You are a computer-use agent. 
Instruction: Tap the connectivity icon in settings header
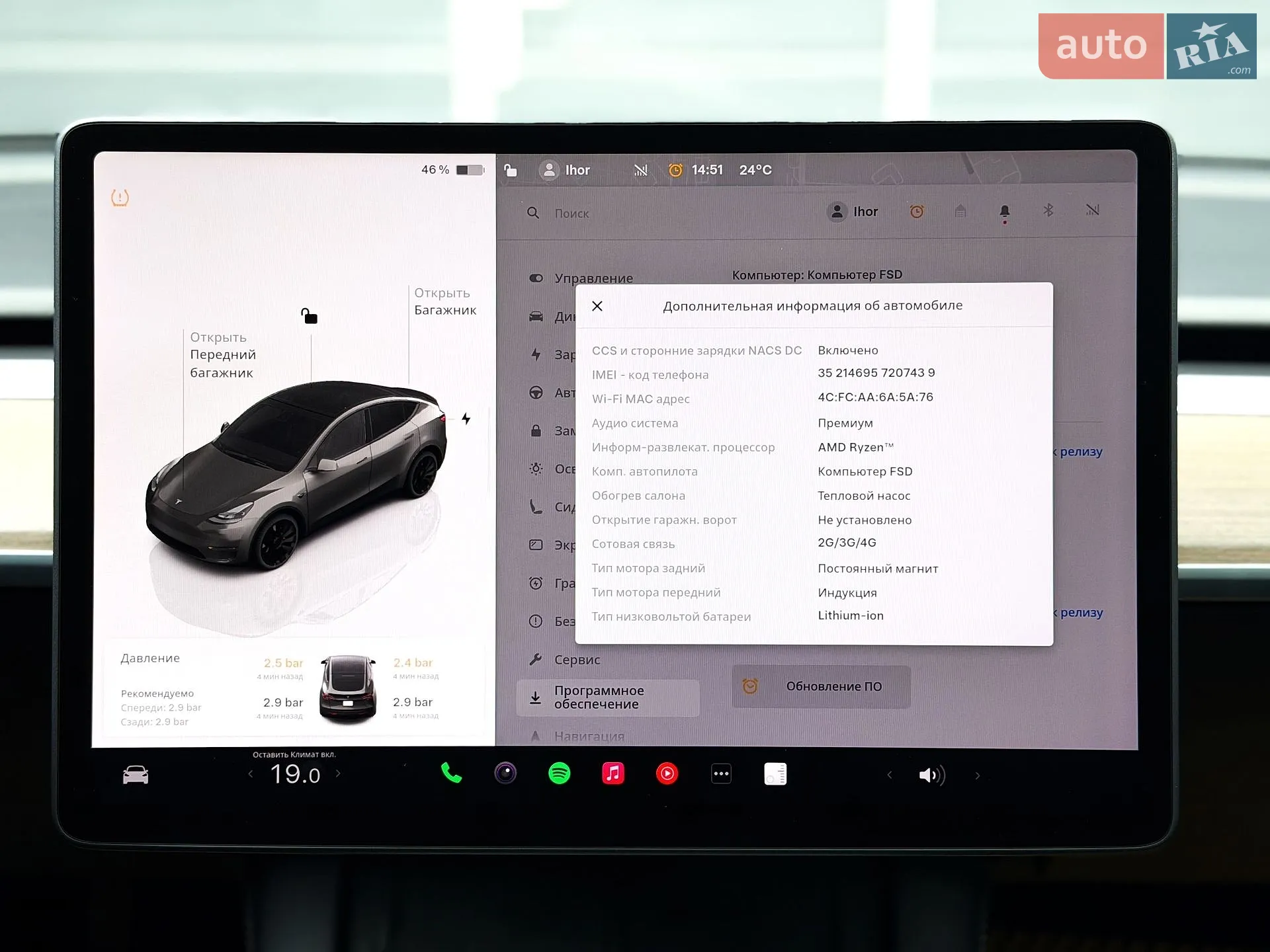[1093, 210]
